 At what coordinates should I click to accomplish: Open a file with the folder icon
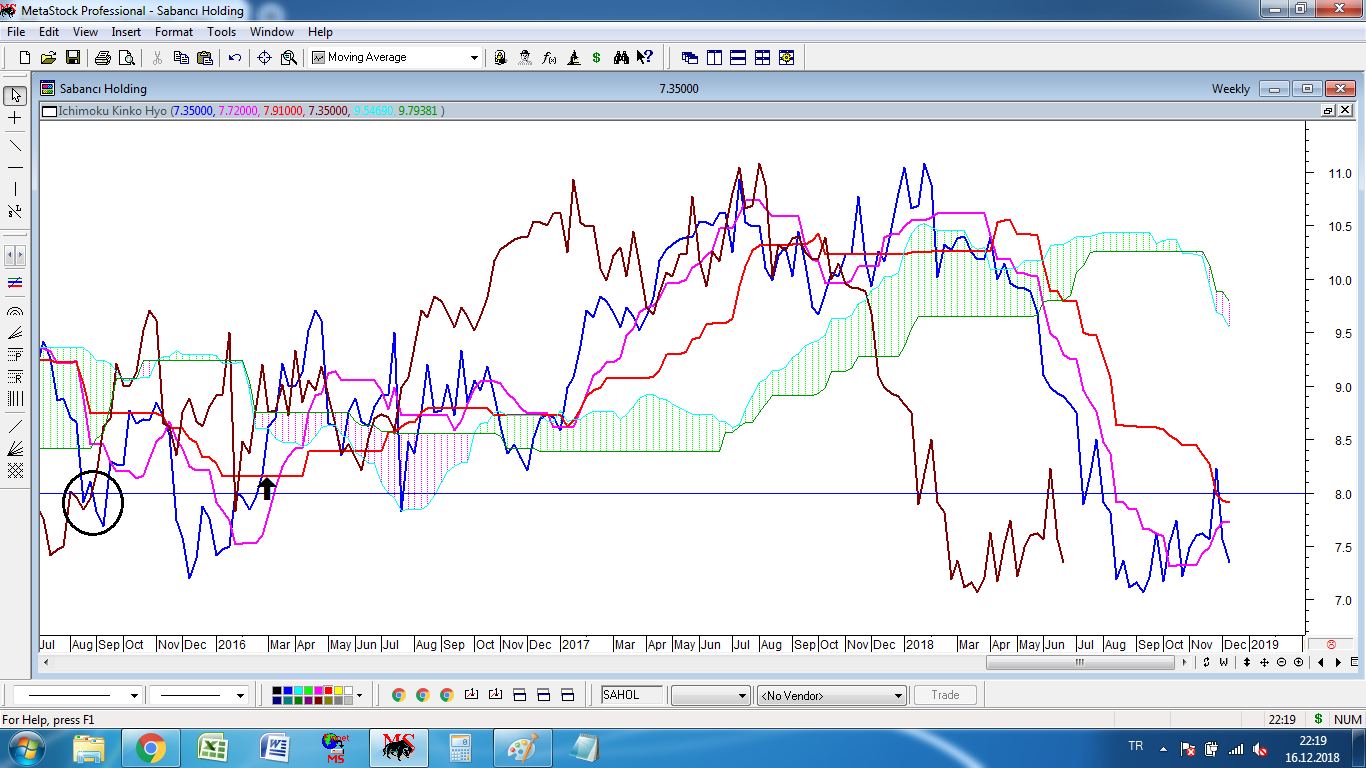48,58
